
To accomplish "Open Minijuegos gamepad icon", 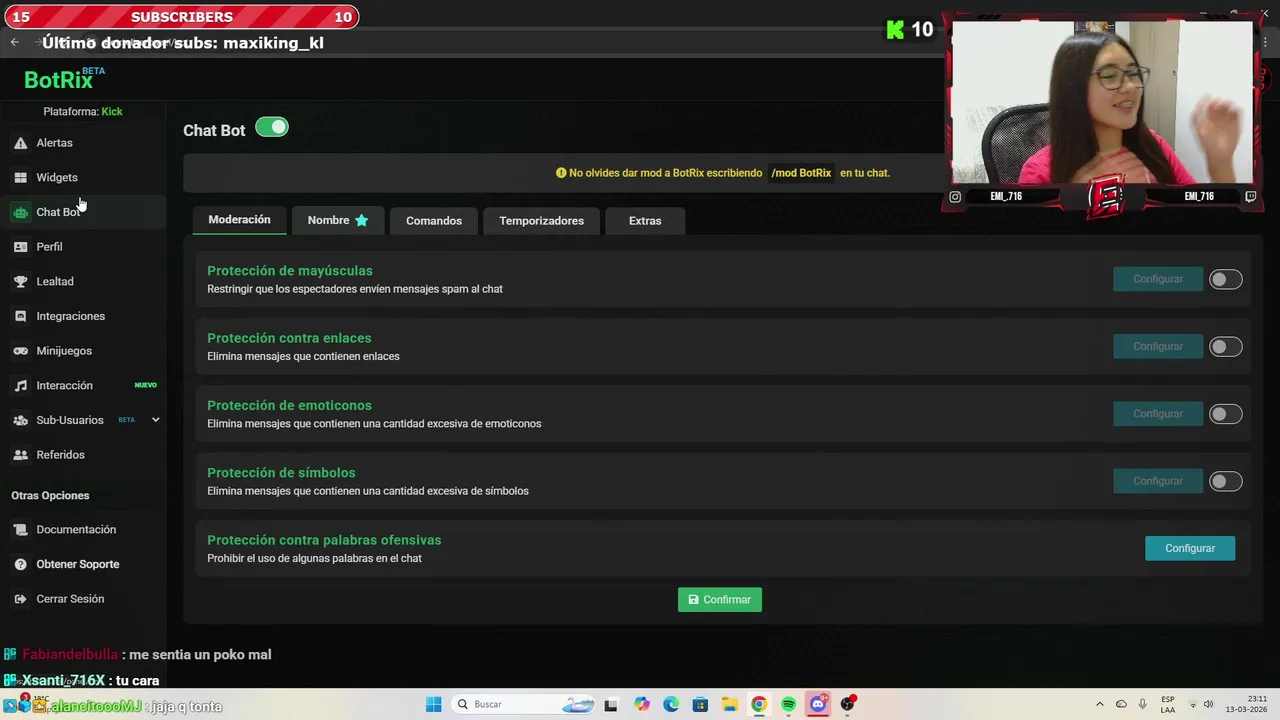I will [20, 351].
